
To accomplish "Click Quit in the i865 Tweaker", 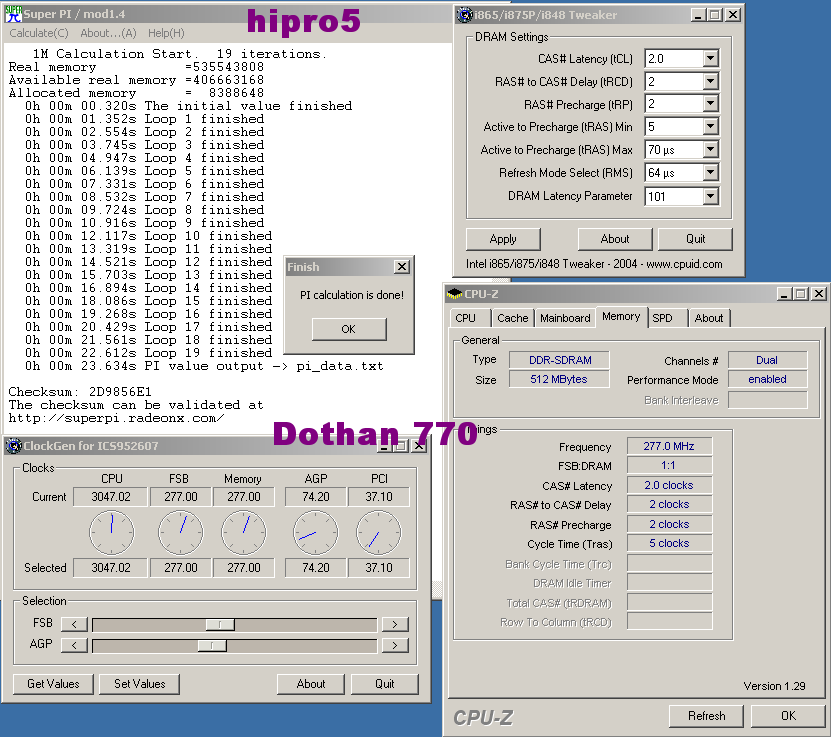I will tap(695, 239).
